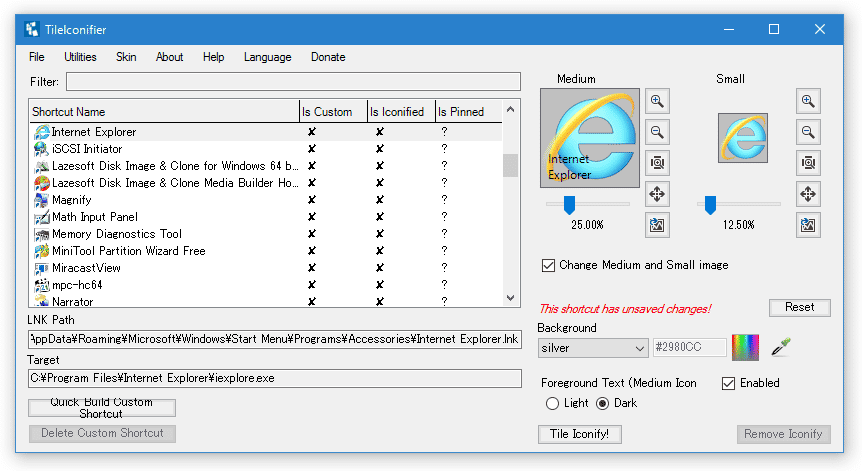Select the Lazesoft Disk Image 64 b... icon
Viewport: 862px width, 471px height.
pos(41,166)
